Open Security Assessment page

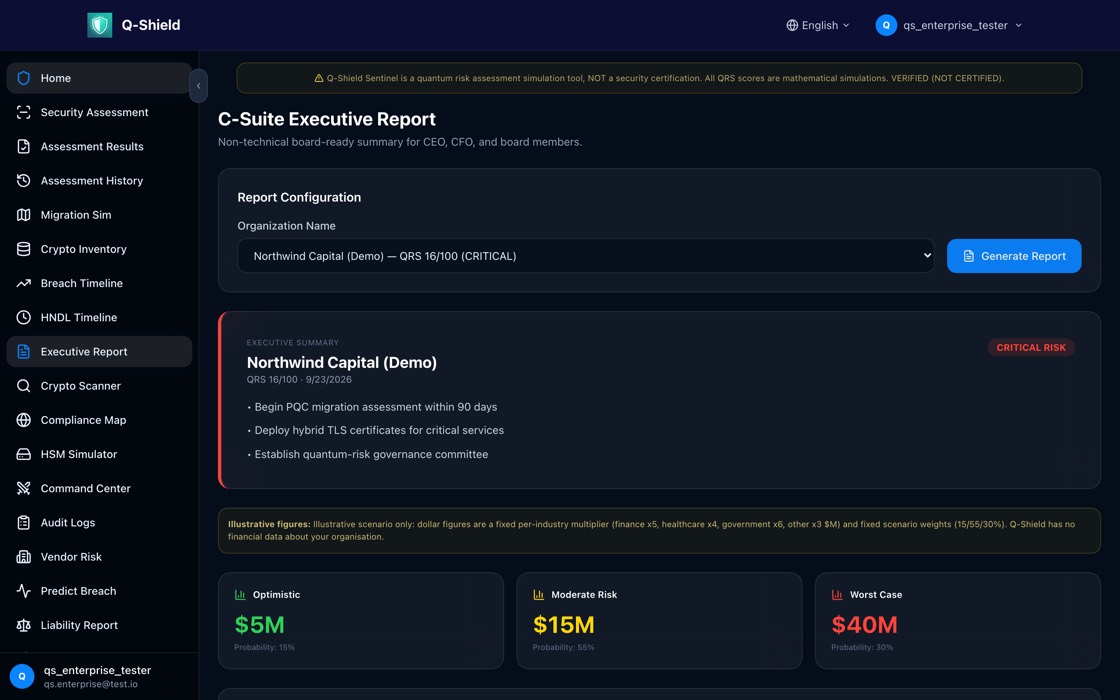(x=99, y=112)
